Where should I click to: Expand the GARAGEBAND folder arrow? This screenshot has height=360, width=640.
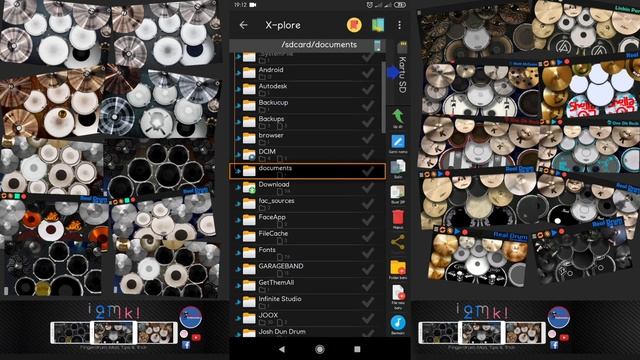(238, 269)
